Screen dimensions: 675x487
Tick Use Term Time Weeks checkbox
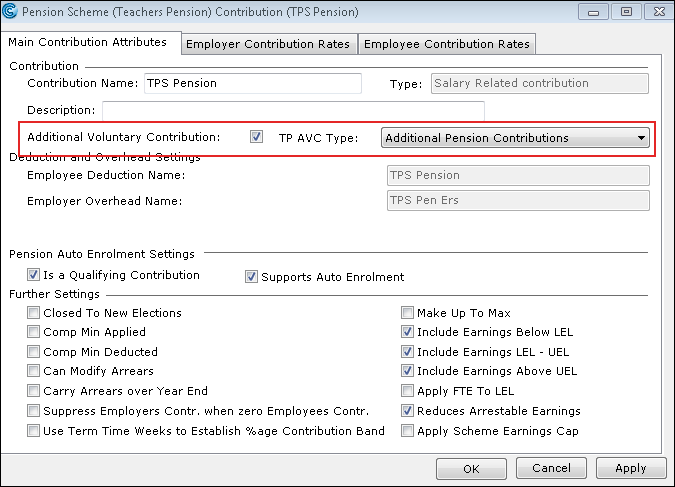pos(33,431)
